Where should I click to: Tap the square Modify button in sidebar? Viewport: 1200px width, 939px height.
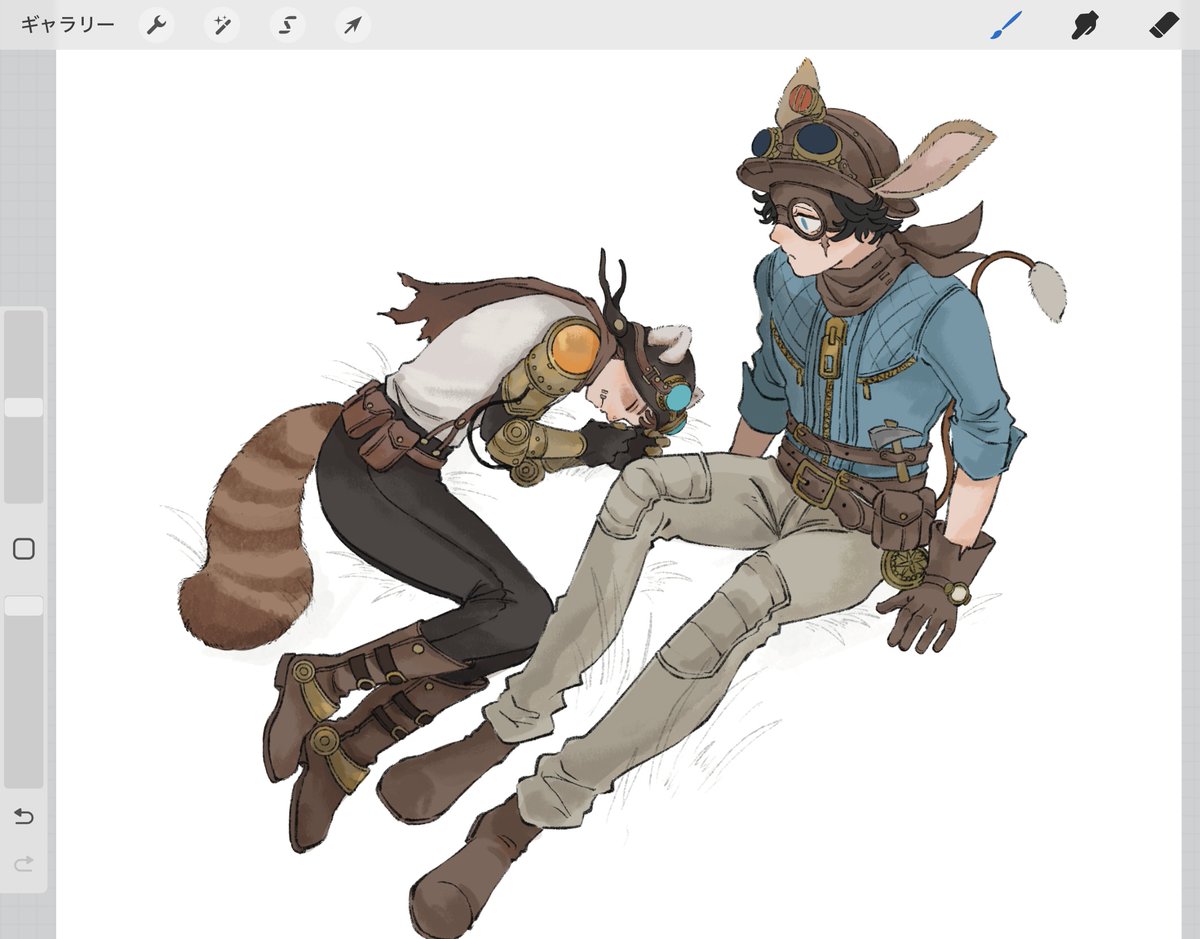tap(23, 549)
